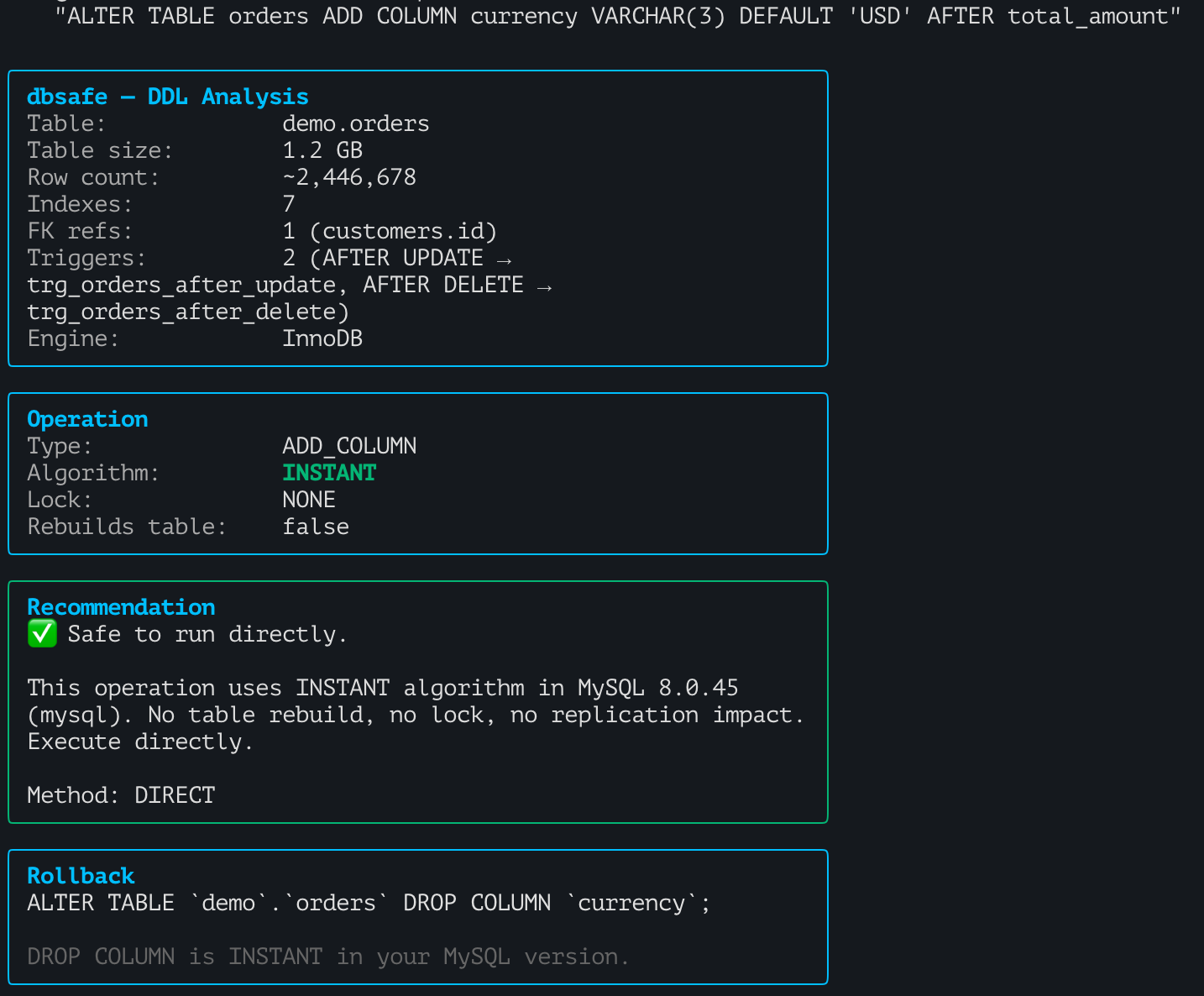Viewport: 1204px width, 996px height.
Task: Select the Lock: NONE value
Action: [x=308, y=499]
